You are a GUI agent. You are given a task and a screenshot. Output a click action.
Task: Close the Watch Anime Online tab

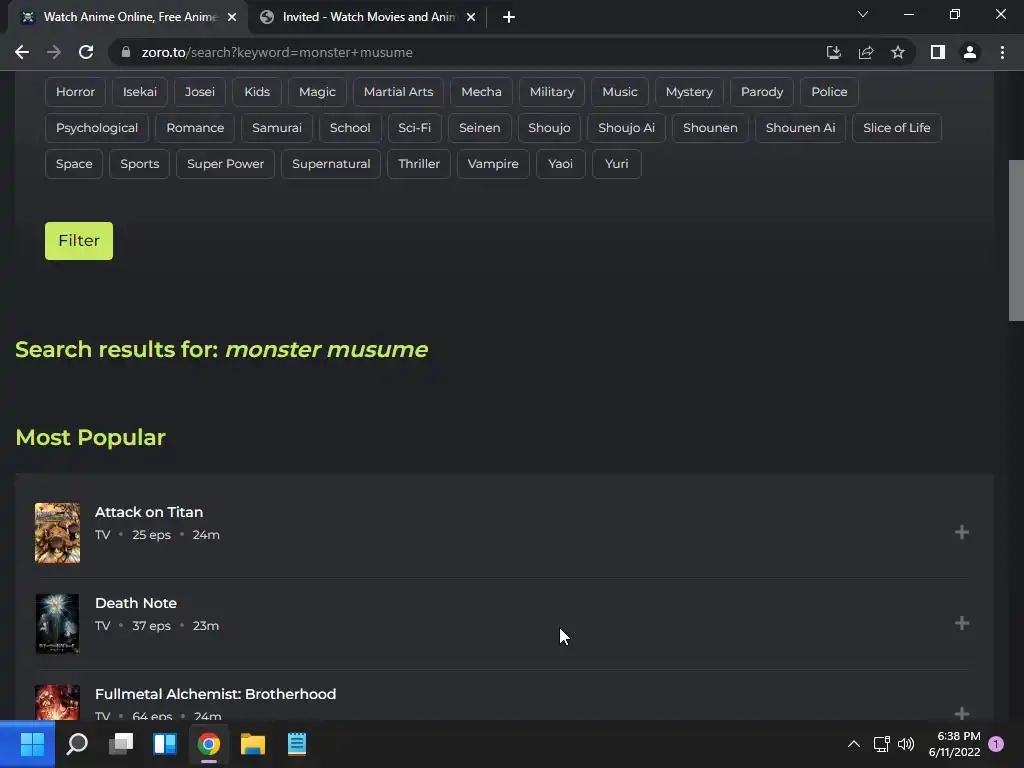click(x=232, y=17)
